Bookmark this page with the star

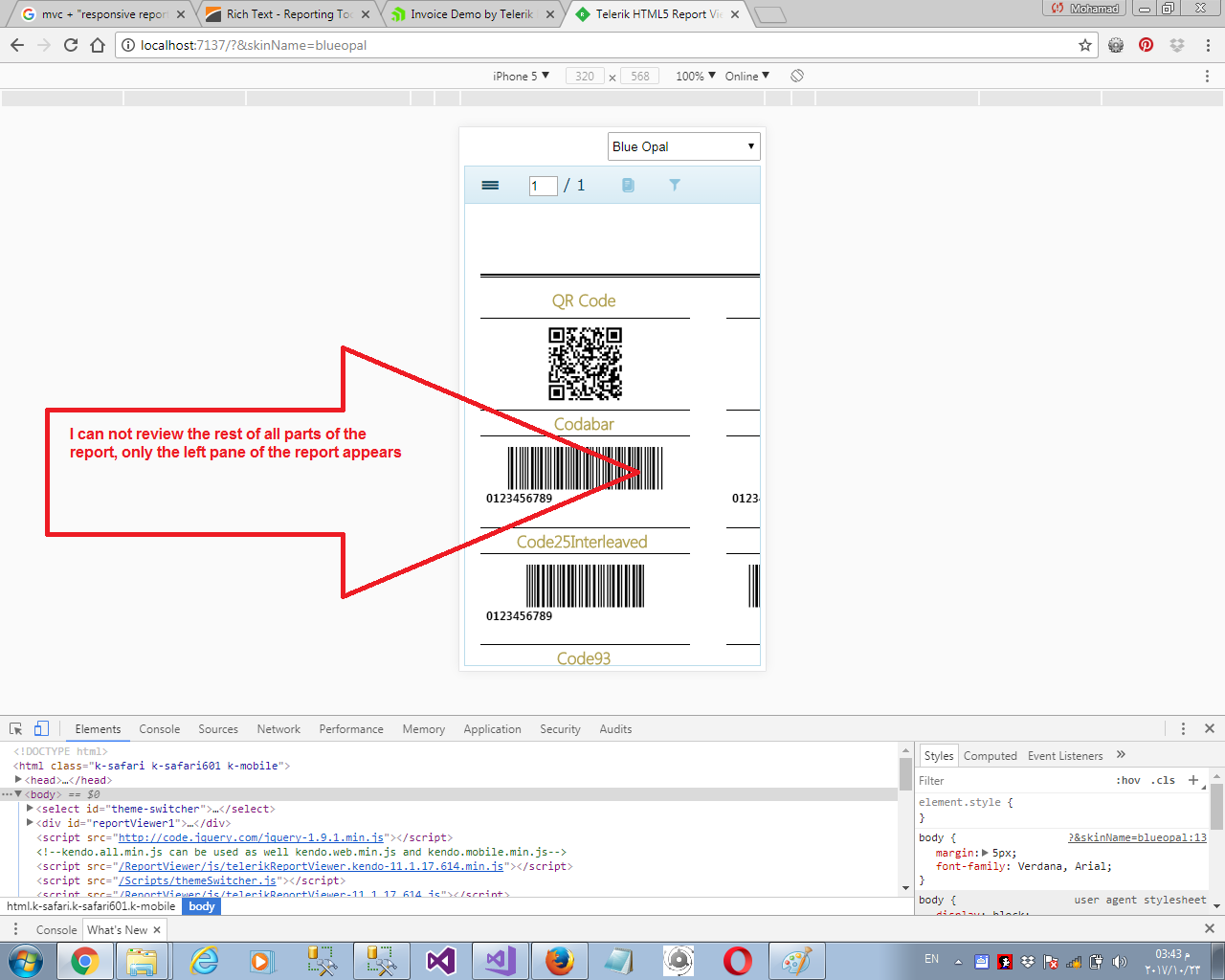pos(1085,45)
